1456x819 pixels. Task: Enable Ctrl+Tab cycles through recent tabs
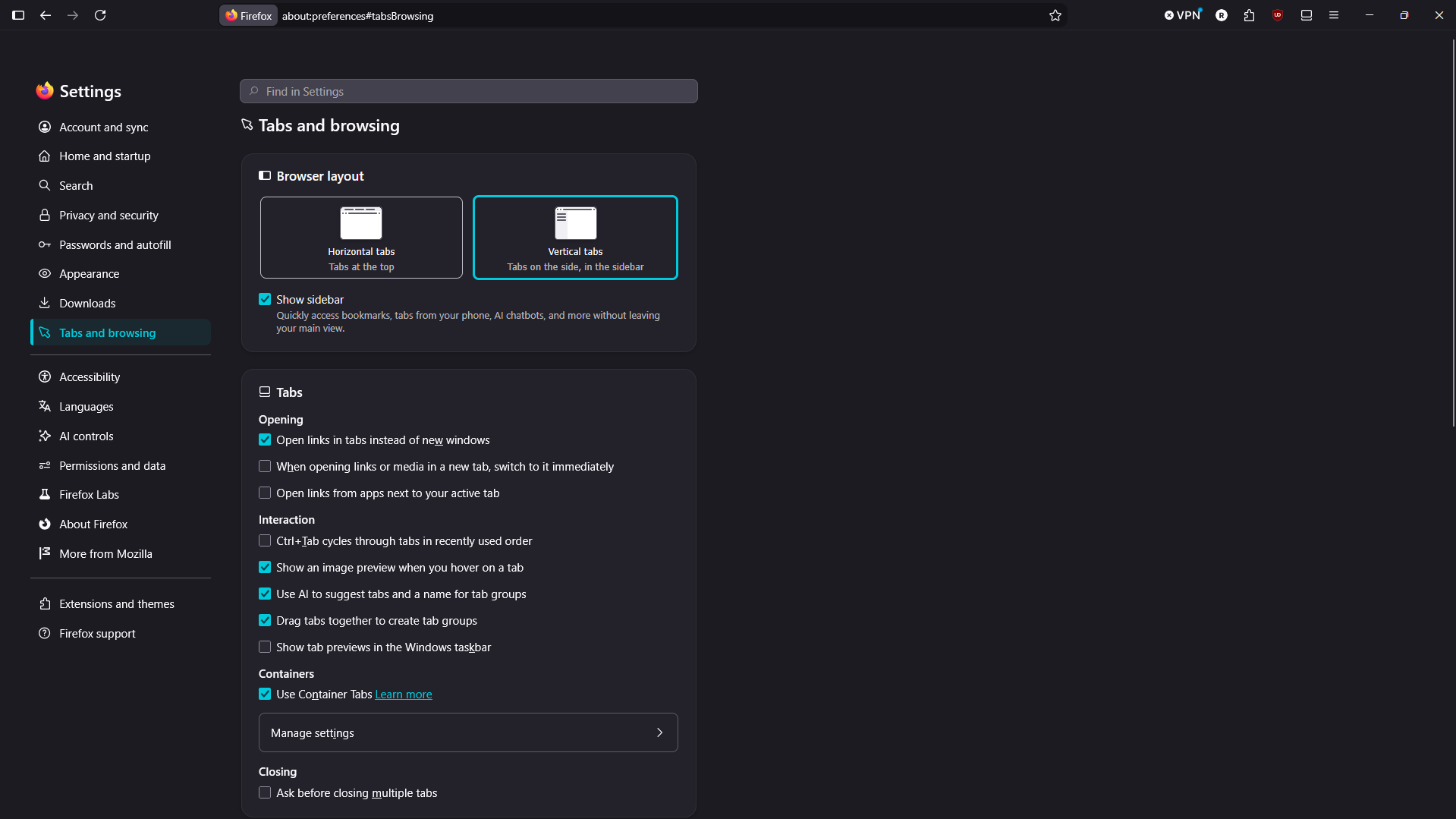[265, 540]
